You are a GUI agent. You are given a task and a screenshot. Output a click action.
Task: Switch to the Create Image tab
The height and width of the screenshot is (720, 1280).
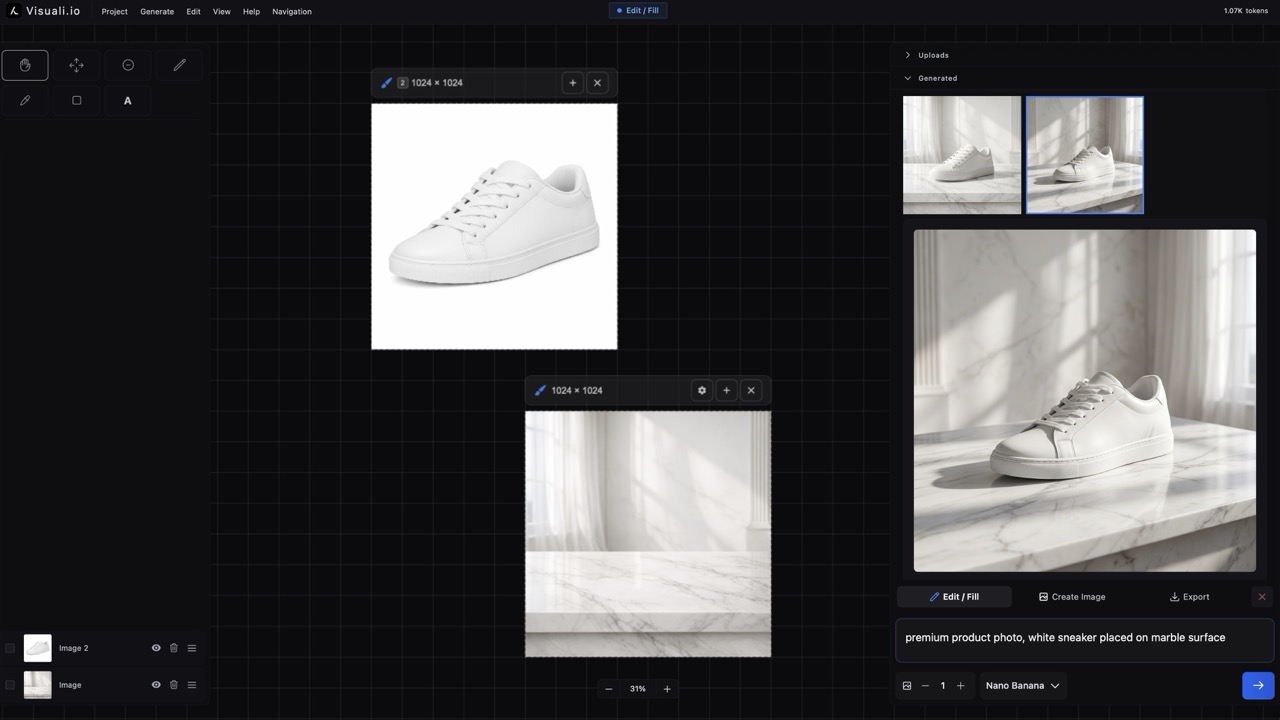pyautogui.click(x=1071, y=597)
